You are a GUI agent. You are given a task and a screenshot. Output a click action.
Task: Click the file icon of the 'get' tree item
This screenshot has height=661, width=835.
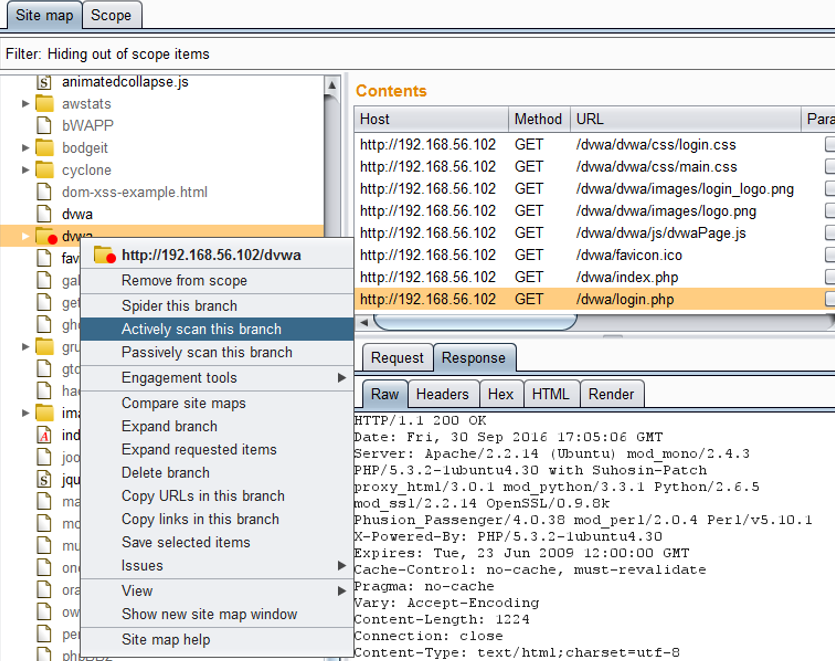[44, 303]
